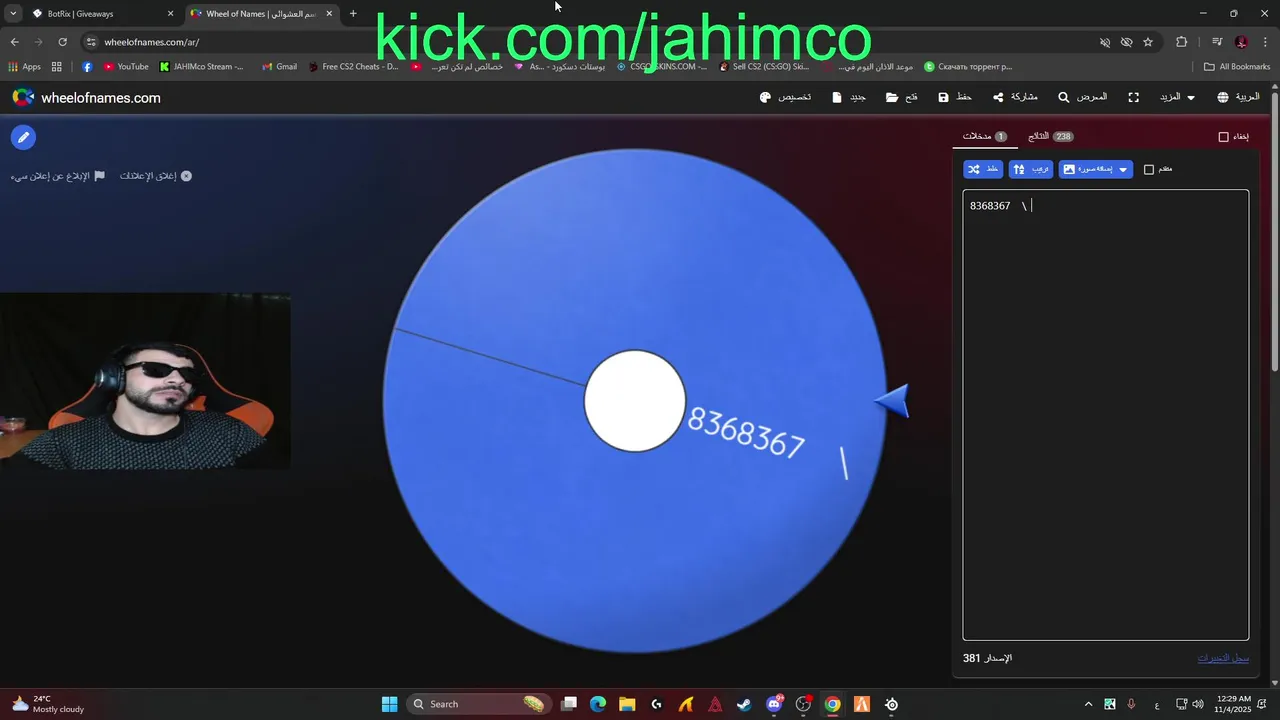Click the wheel center to spin

click(635, 400)
